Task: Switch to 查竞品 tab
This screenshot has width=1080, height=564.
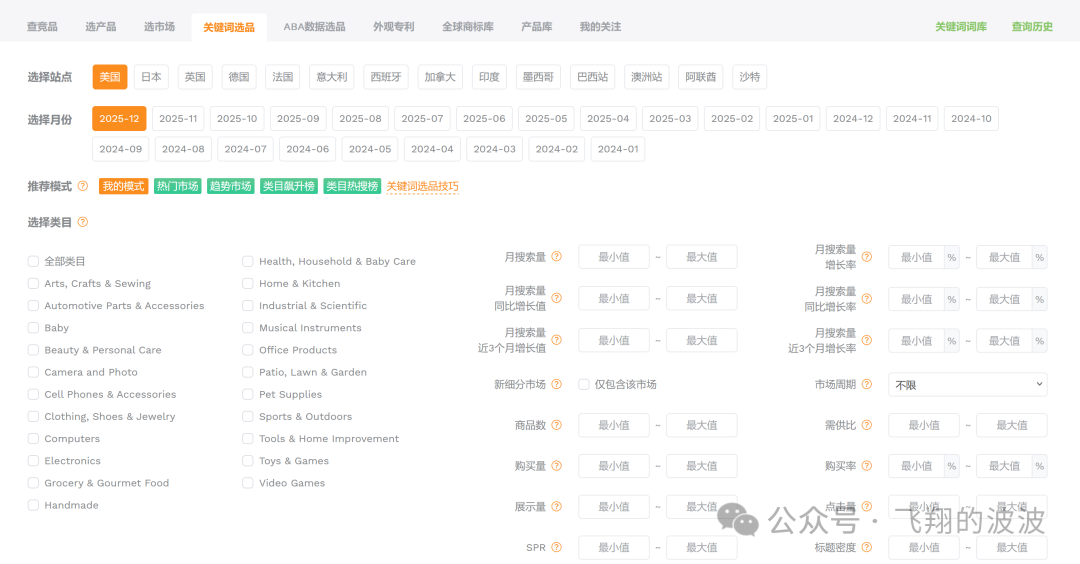Action: pyautogui.click(x=42, y=27)
